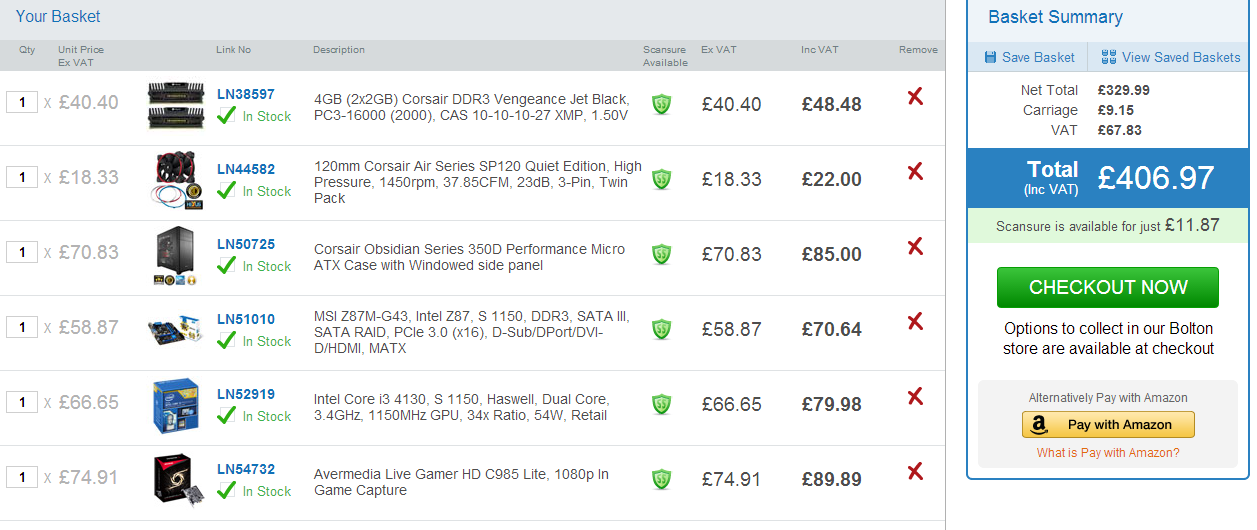
Task: Click Scansure shield icon for MSI Z87M-G43
Action: pyautogui.click(x=661, y=329)
